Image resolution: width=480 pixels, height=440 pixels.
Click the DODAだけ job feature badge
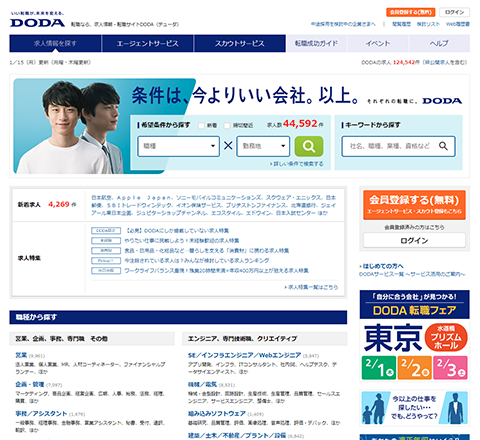tap(106, 231)
